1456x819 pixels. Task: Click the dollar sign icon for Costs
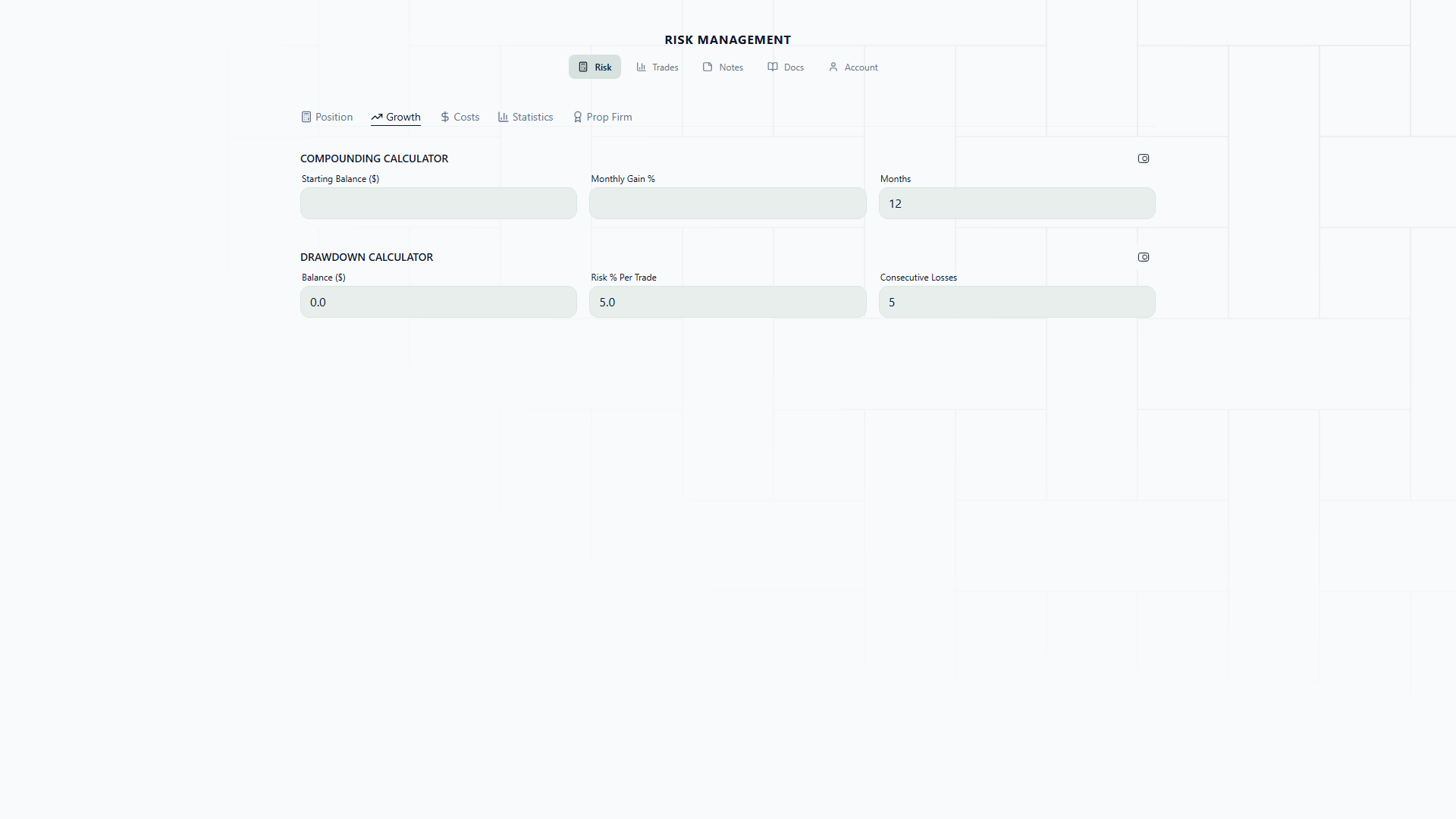(445, 118)
